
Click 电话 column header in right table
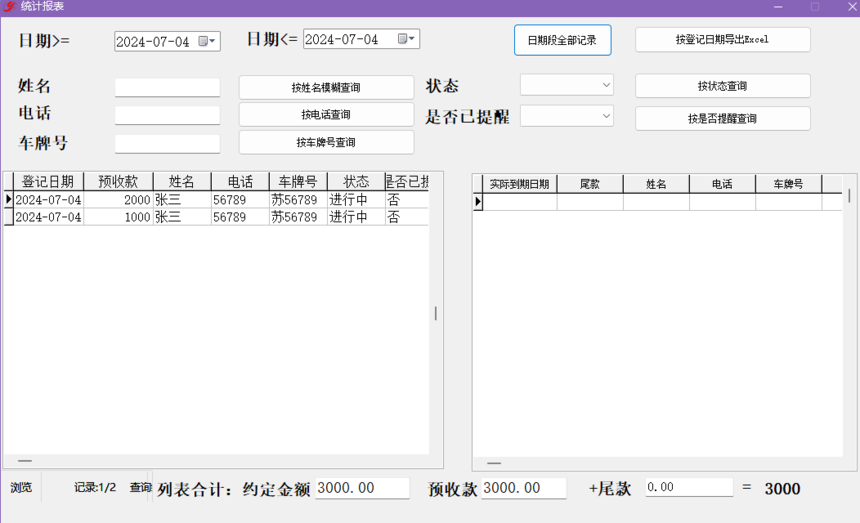tap(722, 184)
